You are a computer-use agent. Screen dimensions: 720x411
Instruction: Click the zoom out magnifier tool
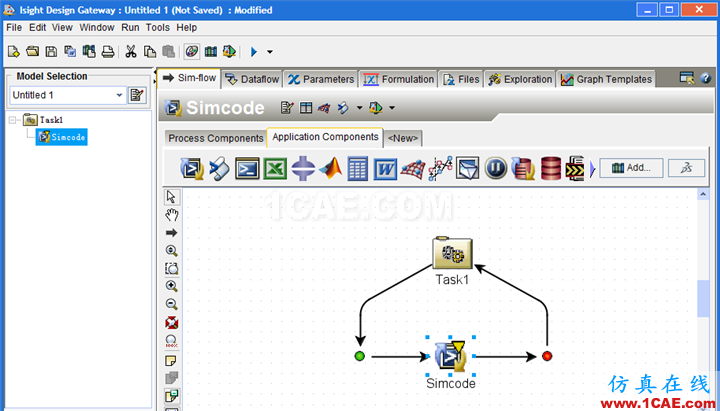pyautogui.click(x=172, y=304)
